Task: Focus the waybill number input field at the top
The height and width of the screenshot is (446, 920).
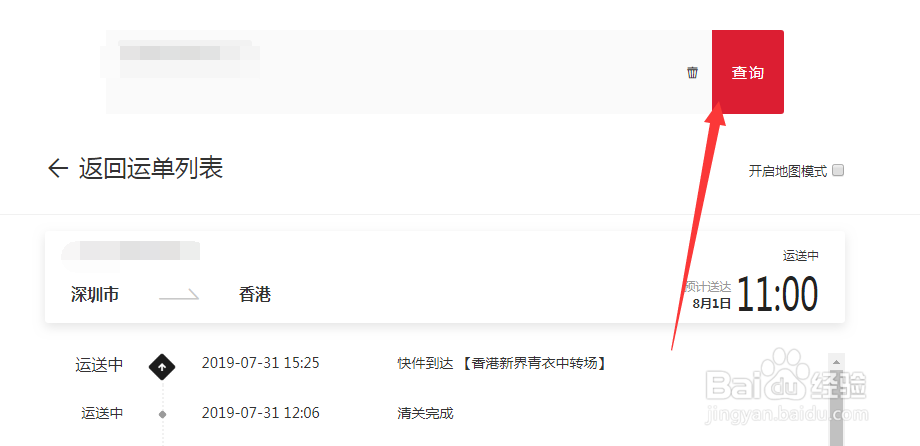Action: pos(408,72)
